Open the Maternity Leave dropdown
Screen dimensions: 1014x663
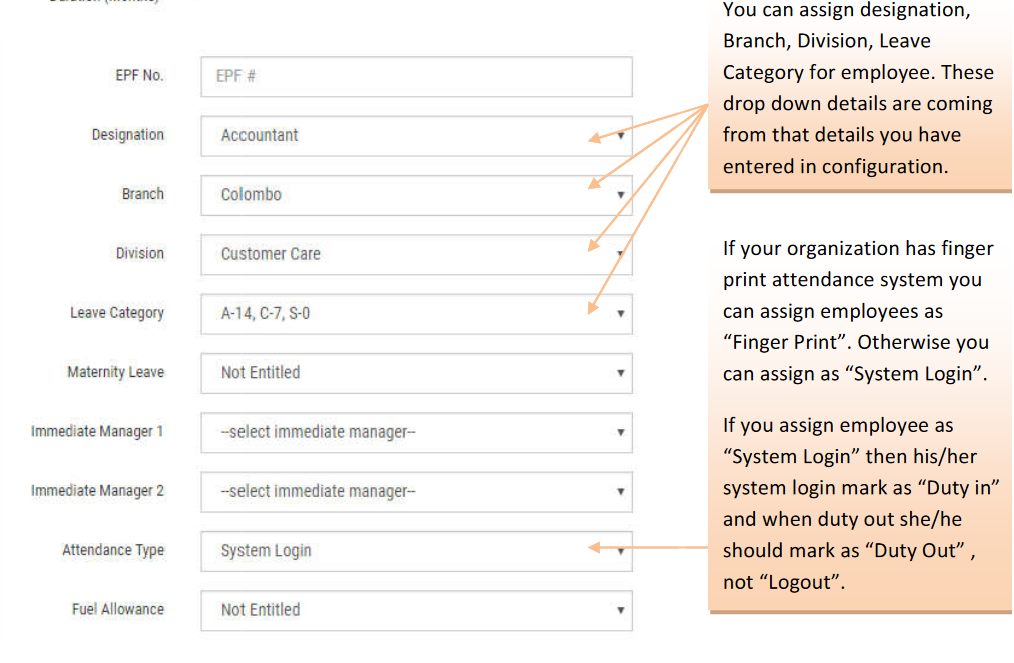(416, 372)
